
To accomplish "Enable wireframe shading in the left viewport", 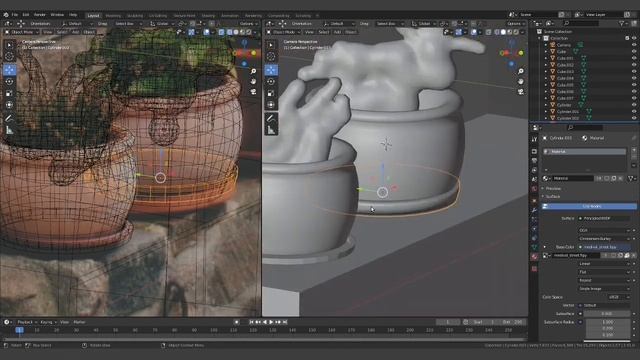I will [229, 32].
